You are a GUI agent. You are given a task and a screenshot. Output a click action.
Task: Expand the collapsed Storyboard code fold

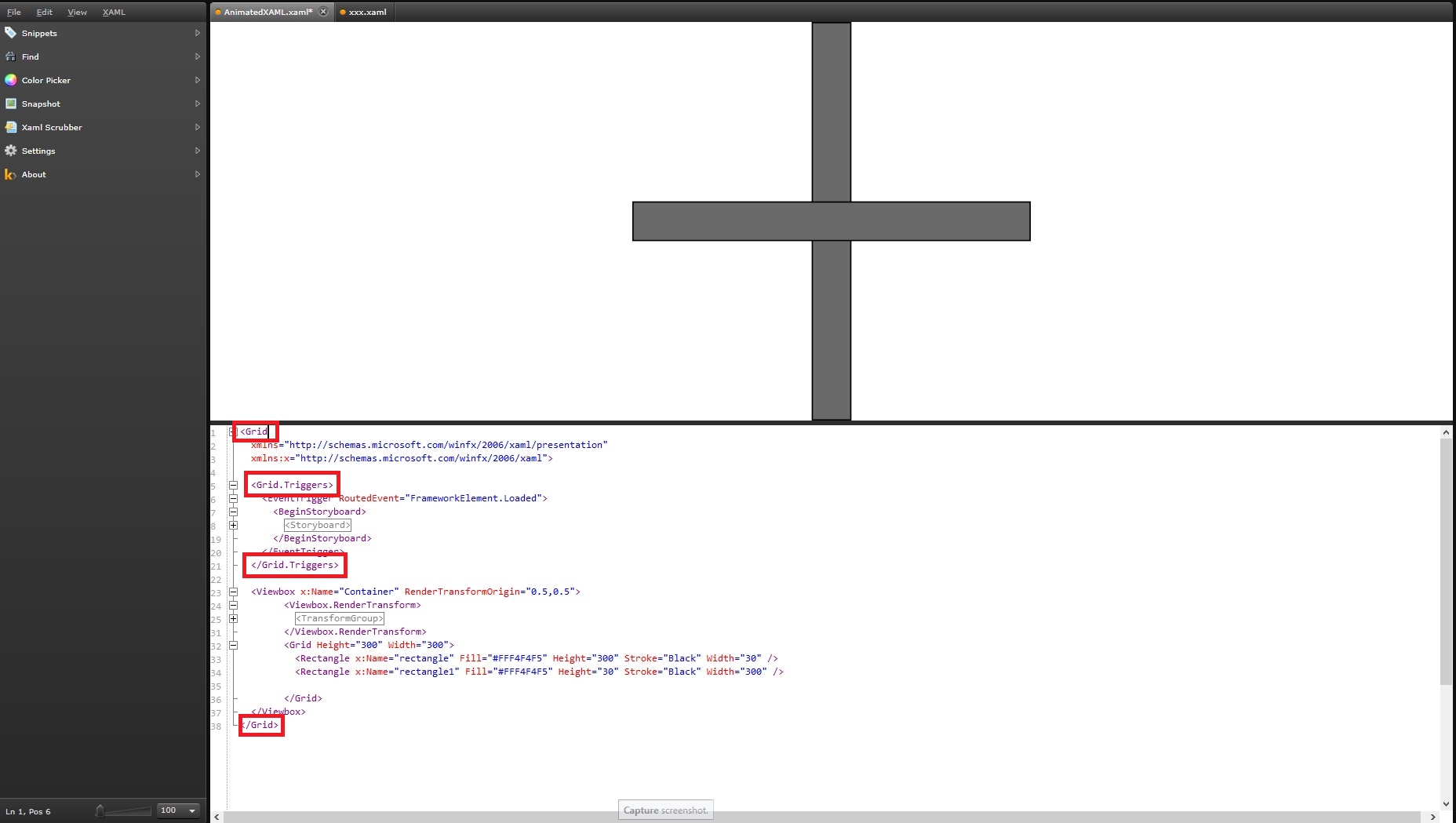pyautogui.click(x=235, y=525)
